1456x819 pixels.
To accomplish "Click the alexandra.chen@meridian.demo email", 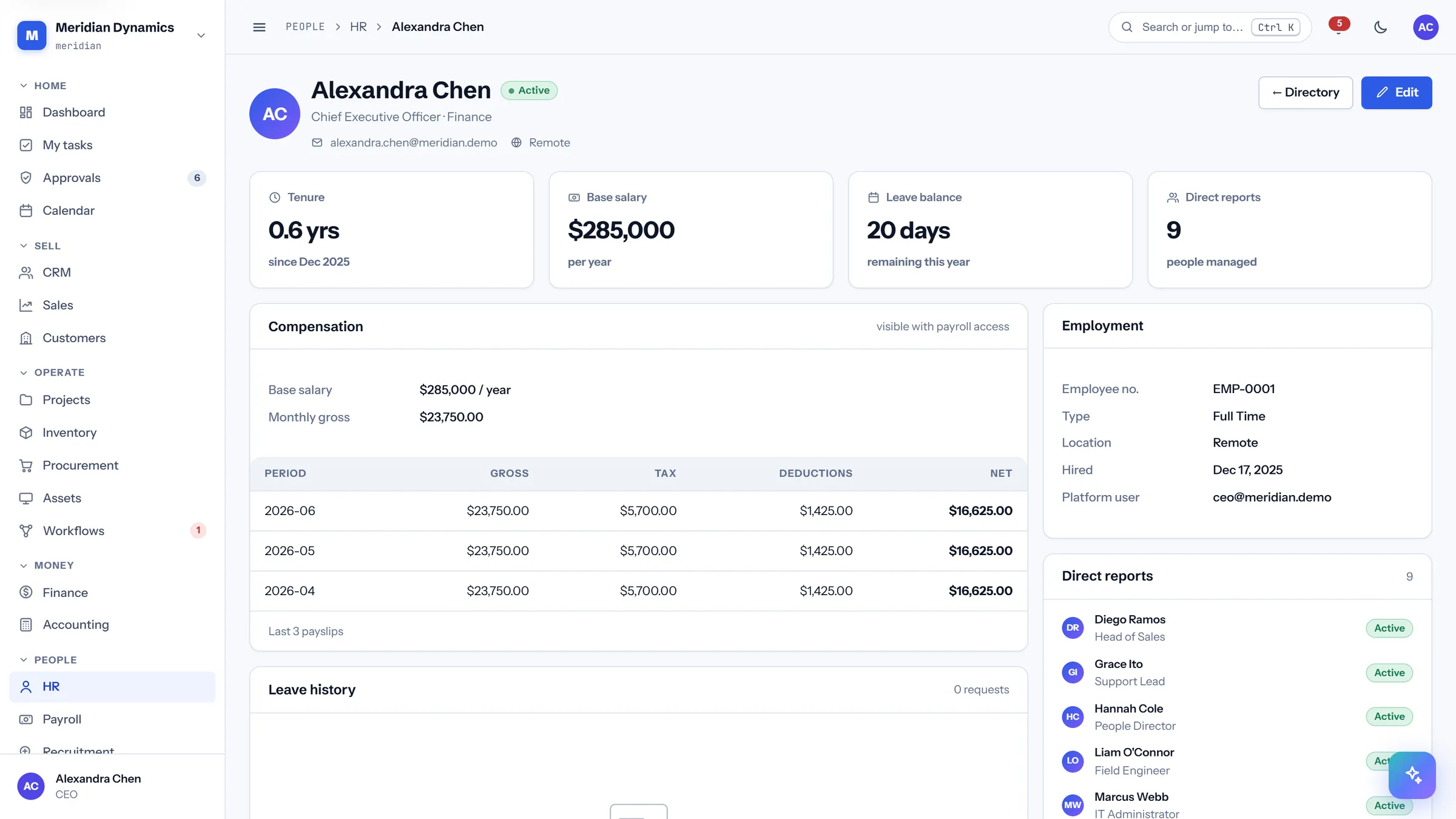I will point(413,143).
